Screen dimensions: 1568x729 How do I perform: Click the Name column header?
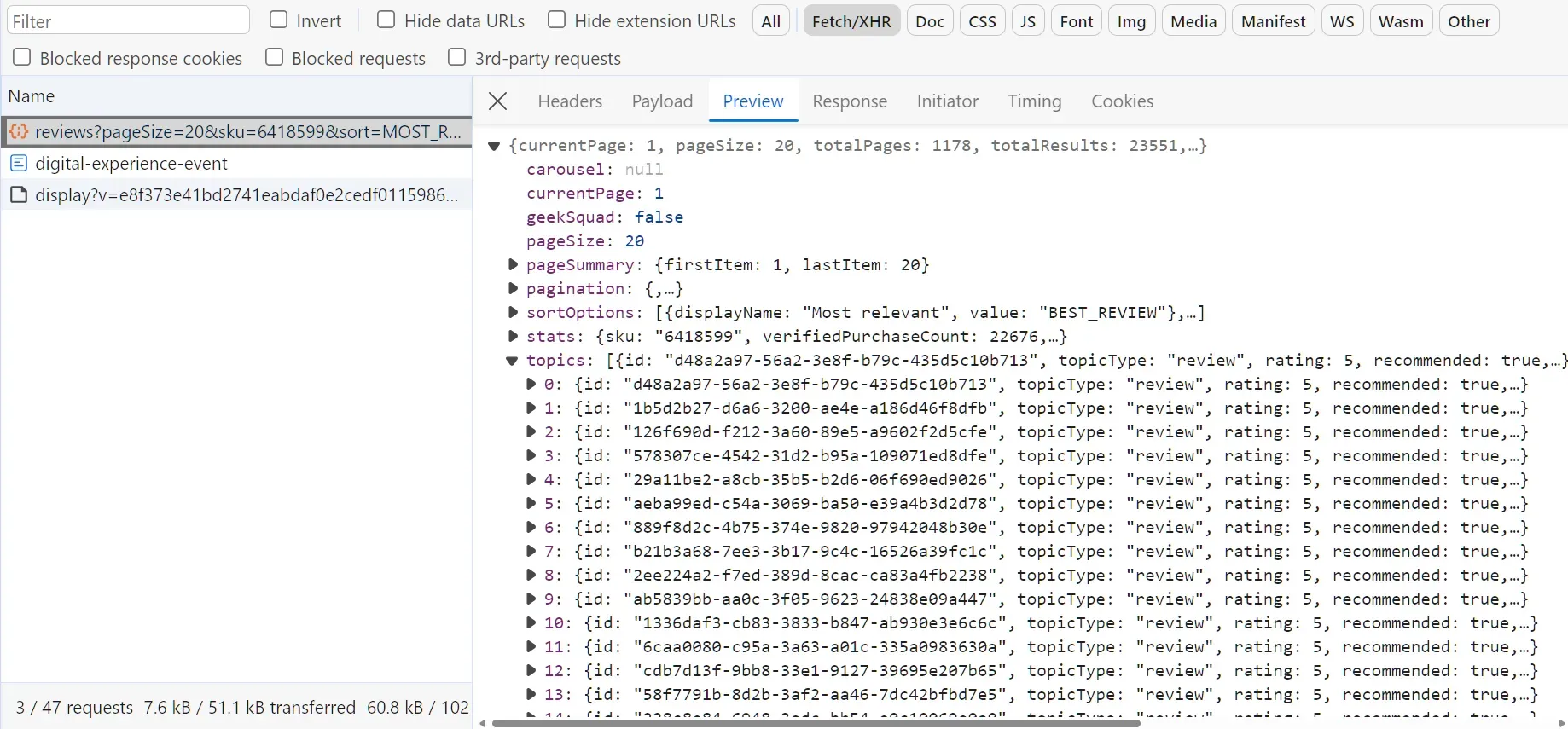pyautogui.click(x=236, y=96)
